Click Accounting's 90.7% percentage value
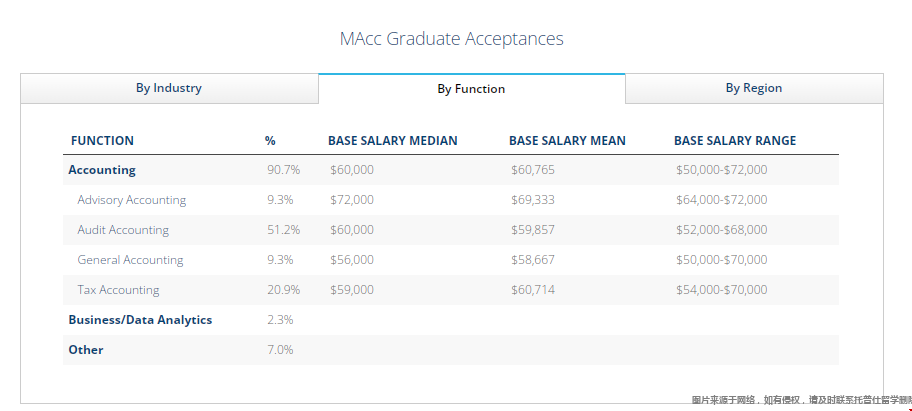912x411 pixels. [283, 170]
